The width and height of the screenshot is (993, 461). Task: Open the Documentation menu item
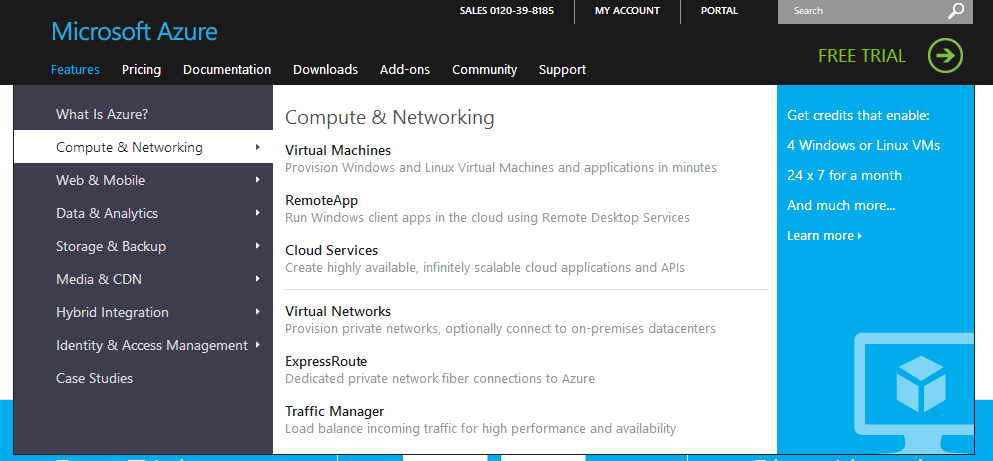click(227, 70)
